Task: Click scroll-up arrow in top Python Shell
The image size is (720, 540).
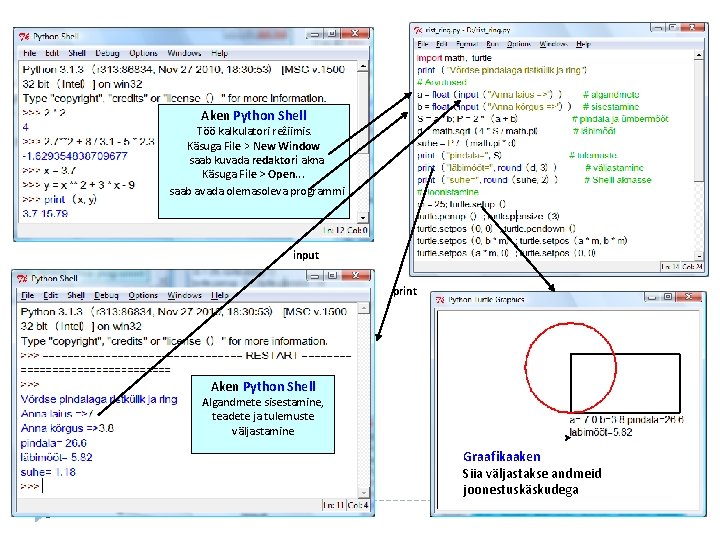Action: click(363, 67)
